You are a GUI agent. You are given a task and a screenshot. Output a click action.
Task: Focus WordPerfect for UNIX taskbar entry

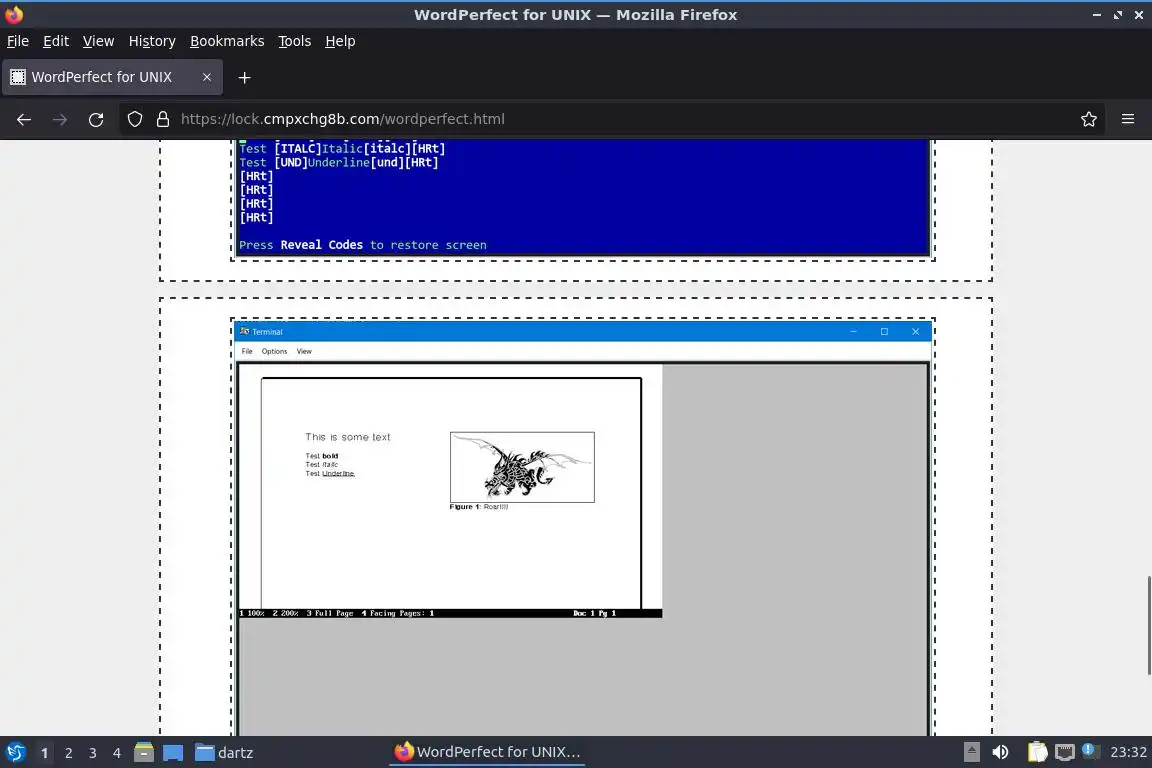[487, 752]
